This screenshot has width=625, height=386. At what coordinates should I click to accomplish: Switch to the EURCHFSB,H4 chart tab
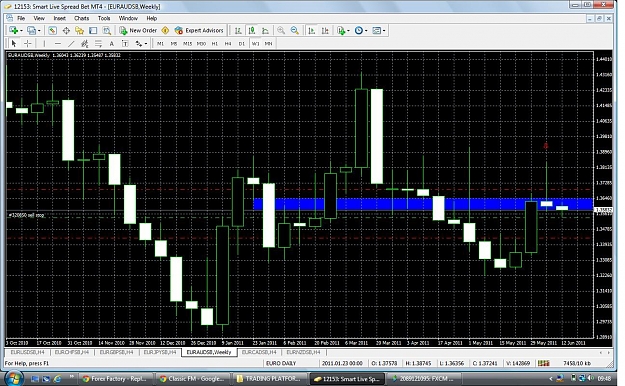coord(71,353)
